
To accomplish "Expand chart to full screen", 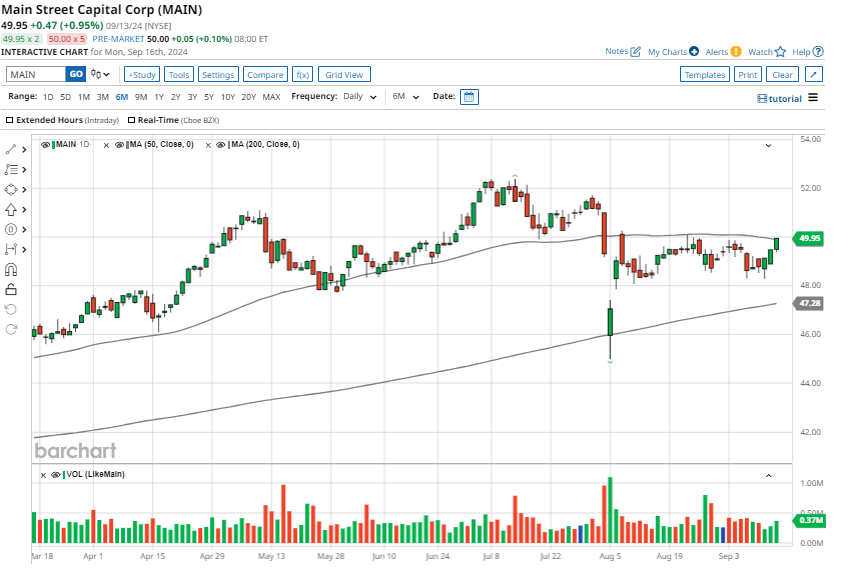I will pyautogui.click(x=814, y=75).
